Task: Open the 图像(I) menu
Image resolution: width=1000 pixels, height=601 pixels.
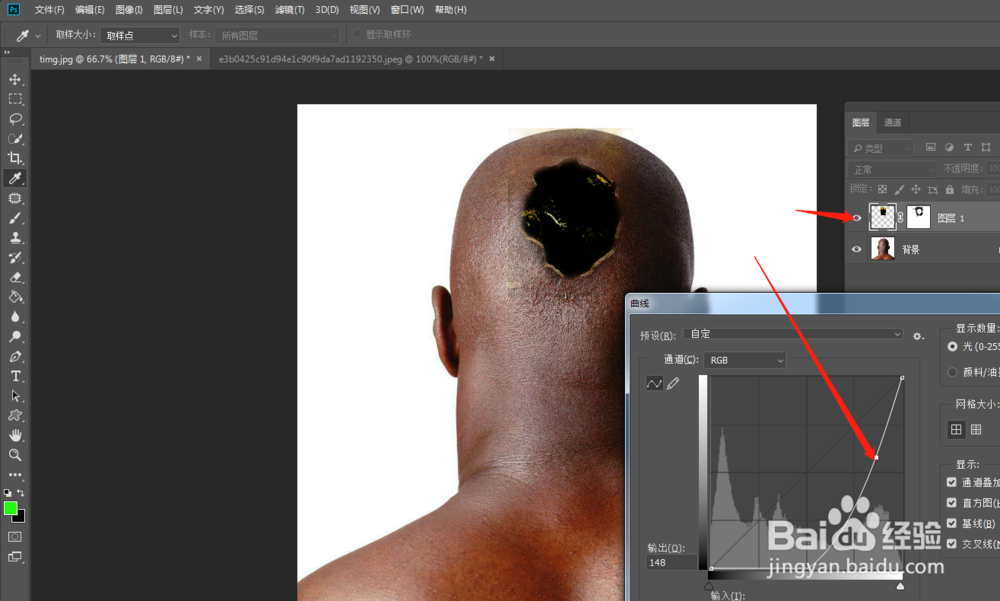Action: (129, 10)
